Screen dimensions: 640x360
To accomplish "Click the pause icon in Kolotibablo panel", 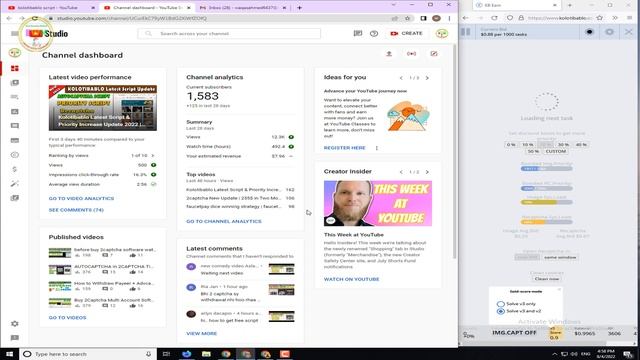I will point(466,32).
